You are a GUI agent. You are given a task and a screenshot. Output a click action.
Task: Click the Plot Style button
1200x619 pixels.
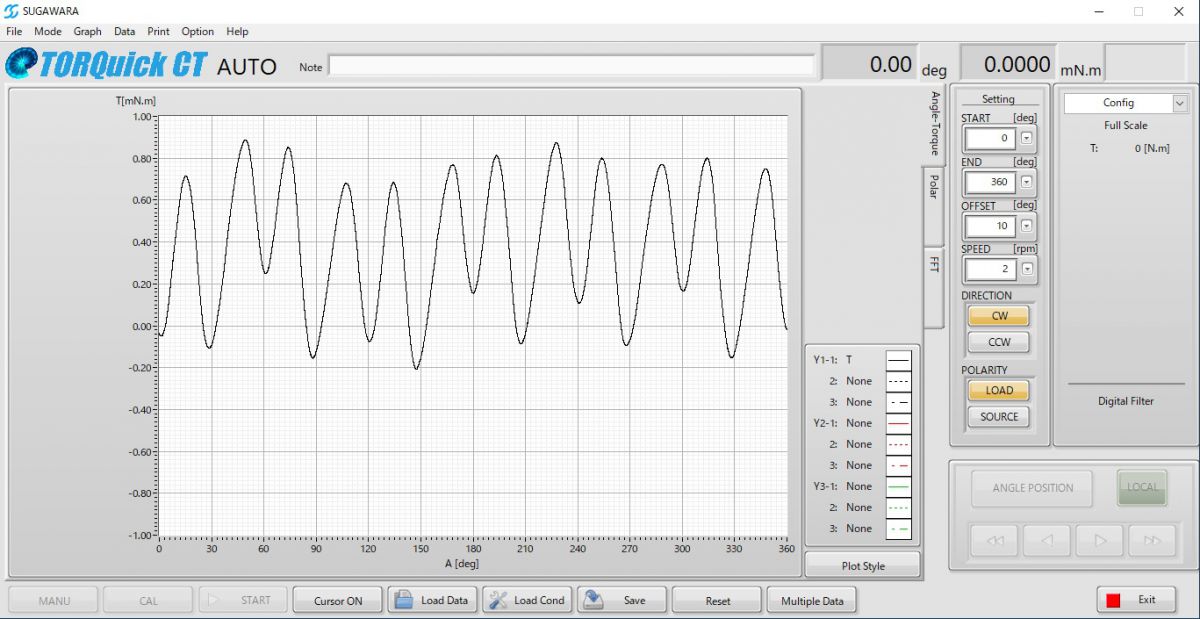[x=862, y=566]
